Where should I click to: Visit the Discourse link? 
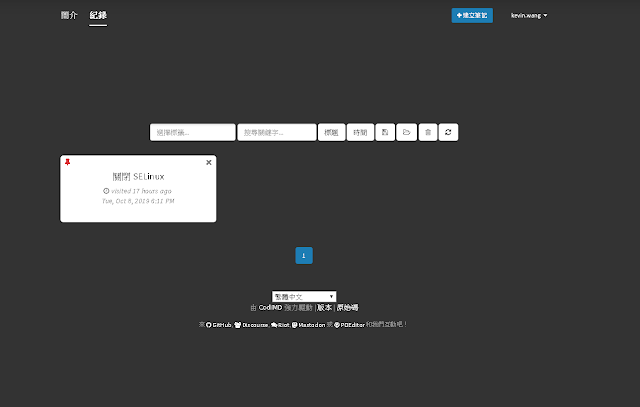(251, 325)
